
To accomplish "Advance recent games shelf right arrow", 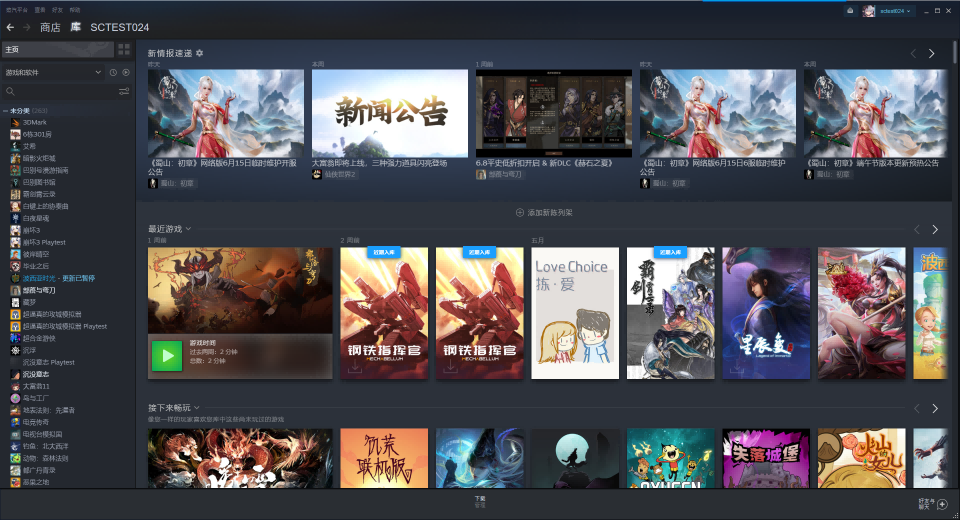I will [x=935, y=229].
